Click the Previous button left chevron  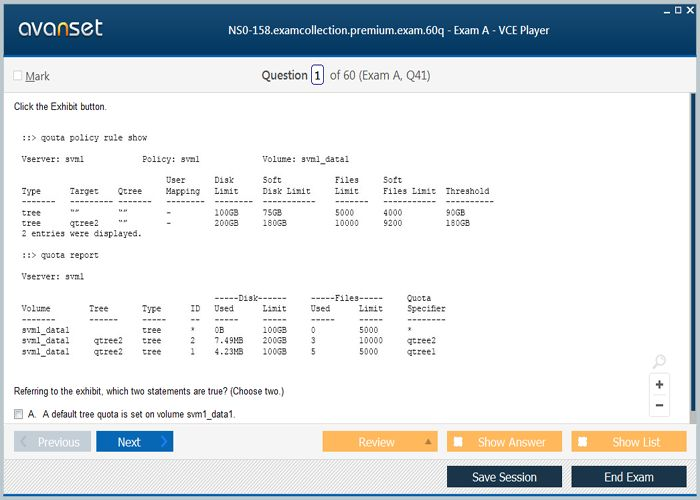24,442
